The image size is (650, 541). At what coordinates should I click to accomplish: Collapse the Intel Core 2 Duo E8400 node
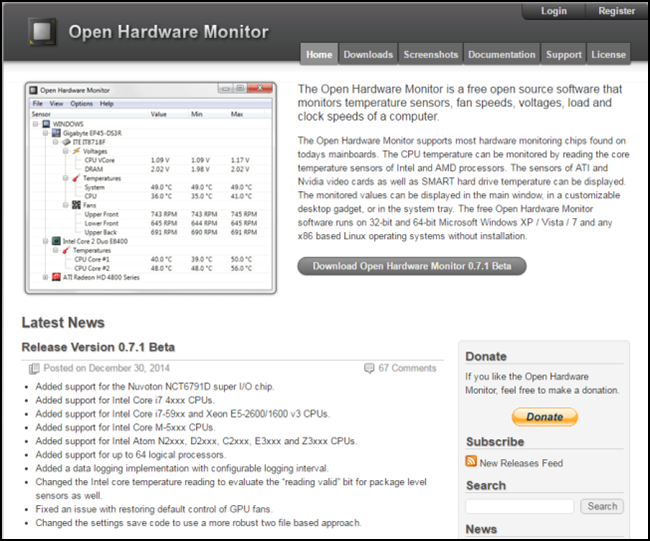click(46, 241)
